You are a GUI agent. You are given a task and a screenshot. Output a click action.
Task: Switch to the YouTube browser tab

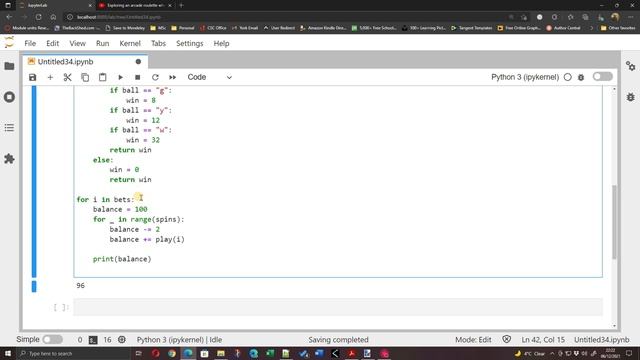pyautogui.click(x=135, y=5)
